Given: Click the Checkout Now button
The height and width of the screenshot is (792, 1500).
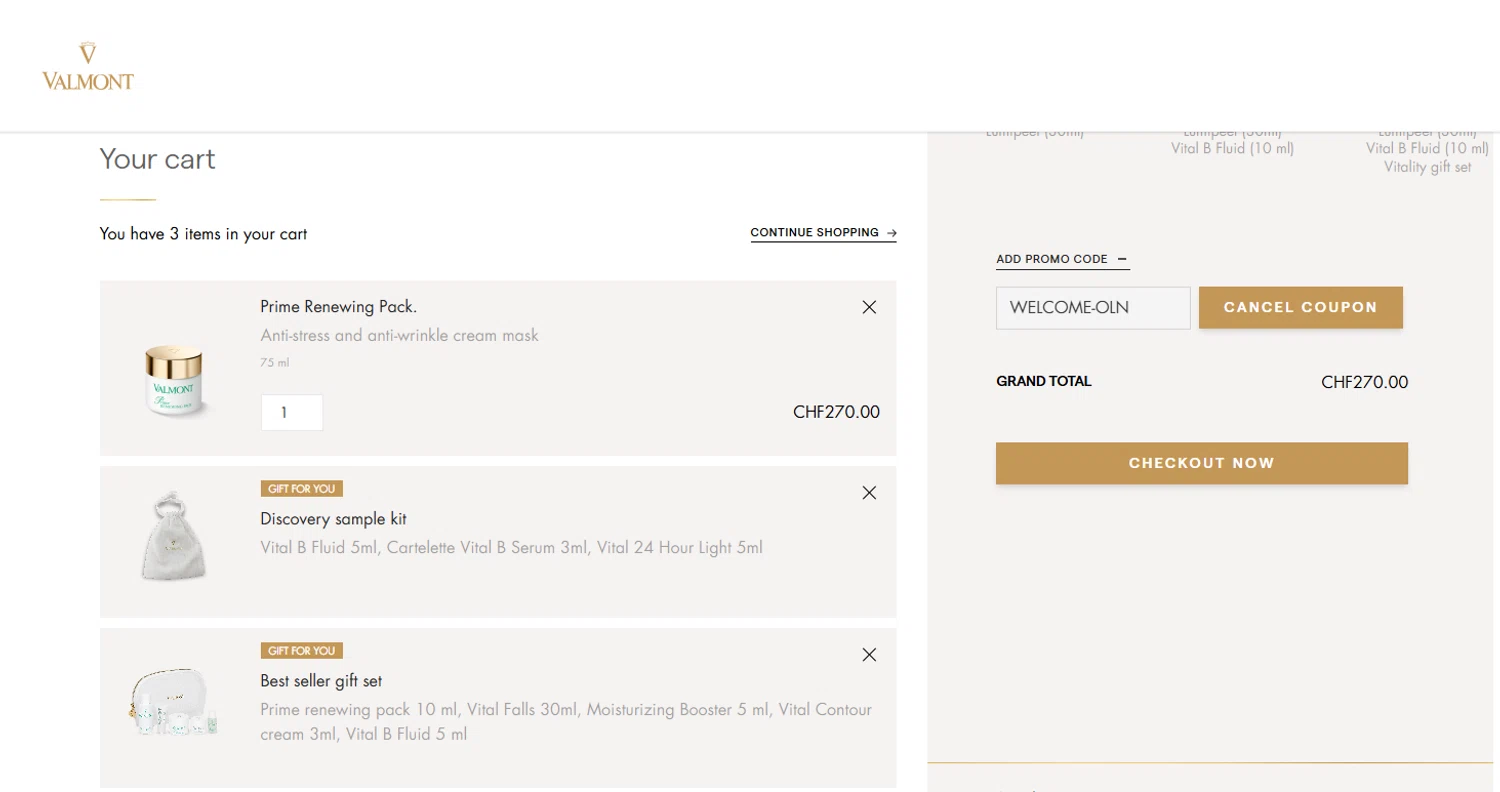Looking at the screenshot, I should coord(1201,464).
